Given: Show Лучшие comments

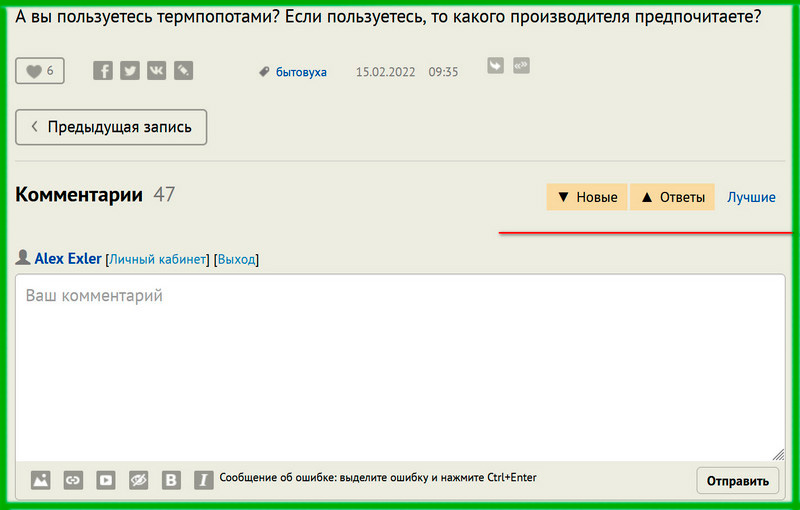Looking at the screenshot, I should click(x=751, y=198).
